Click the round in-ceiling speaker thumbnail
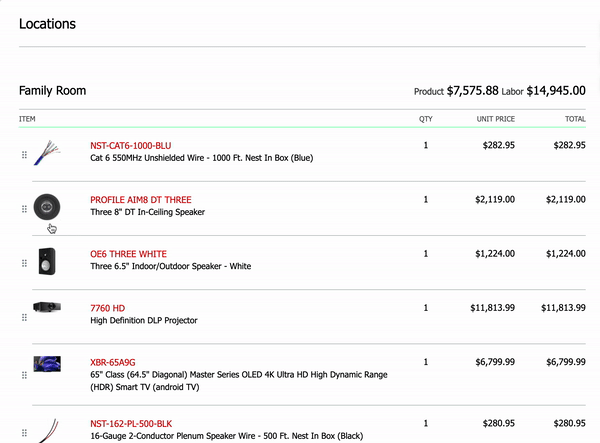This screenshot has height=443, width=600. click(x=47, y=207)
